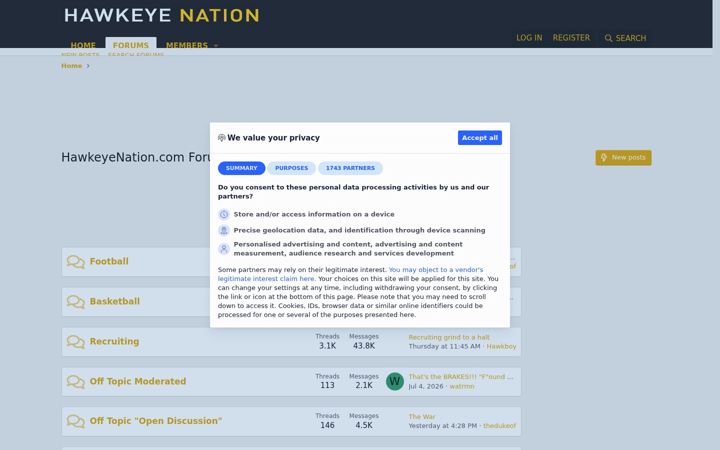This screenshot has height=450, width=720.
Task: Open the Recruiting forum link
Action: pos(114,341)
